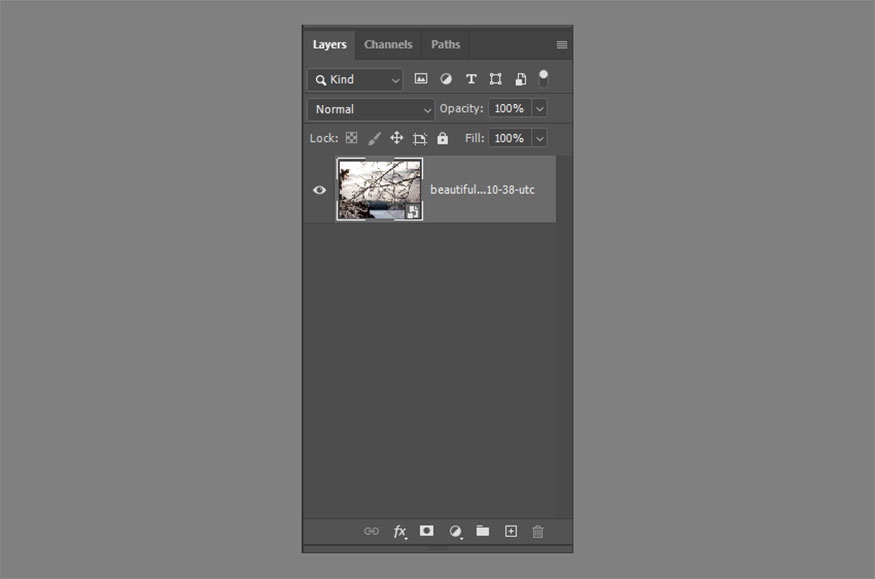The height and width of the screenshot is (579, 875).
Task: Click the link layers icon
Action: [371, 531]
